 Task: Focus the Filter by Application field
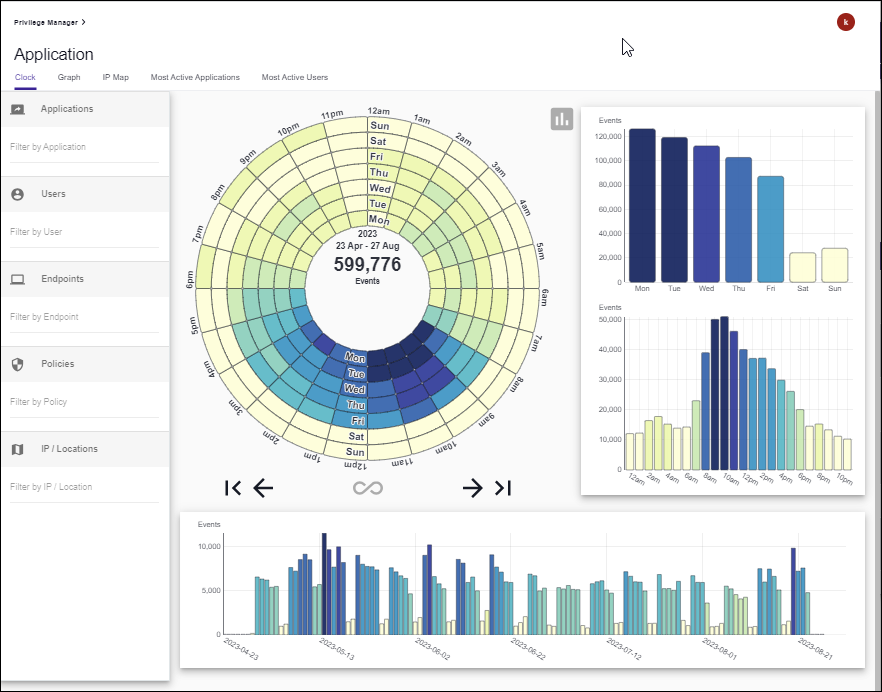(84, 147)
